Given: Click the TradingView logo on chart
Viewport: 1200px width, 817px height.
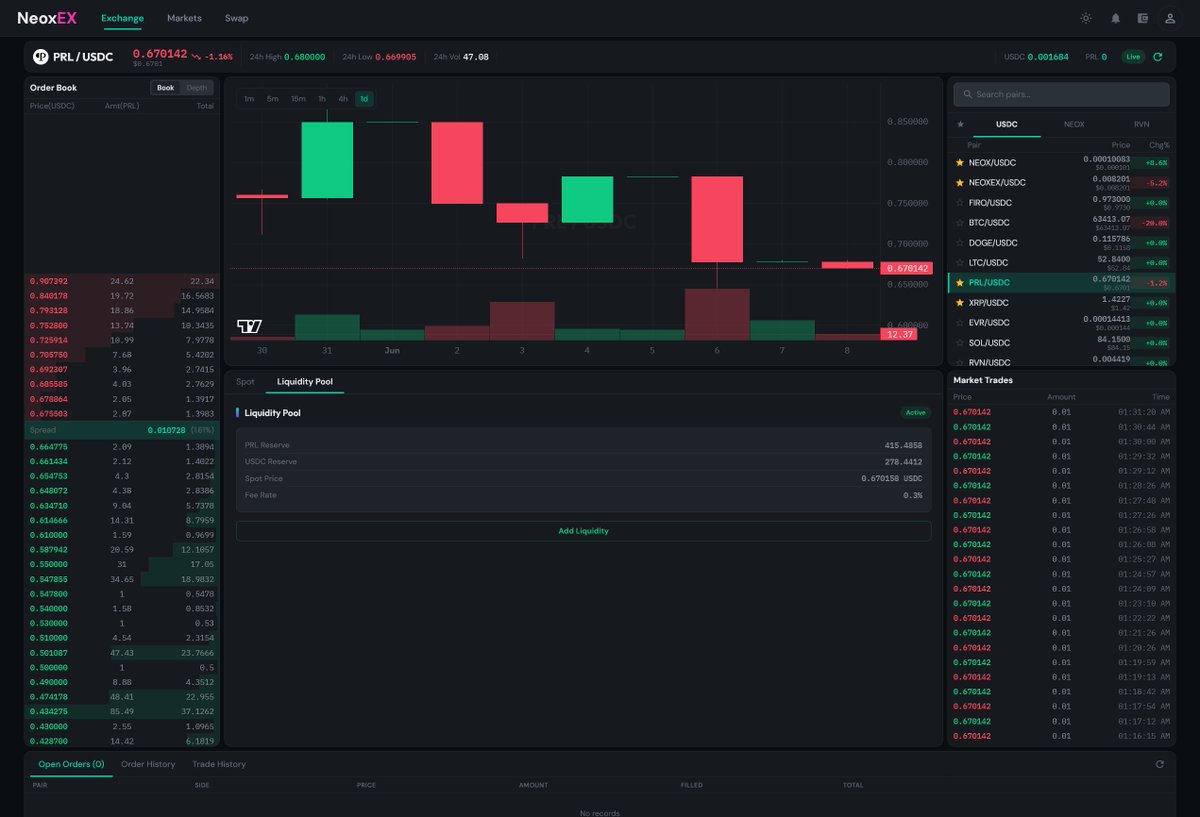Looking at the screenshot, I should (249, 326).
